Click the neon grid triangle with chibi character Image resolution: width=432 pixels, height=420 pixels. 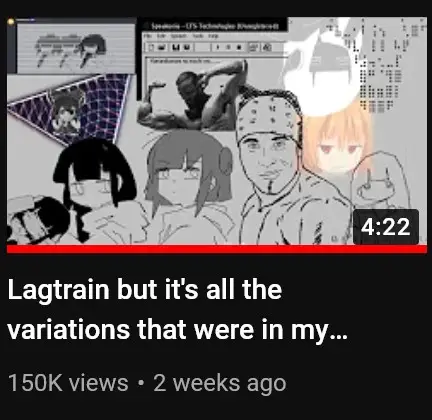(68, 108)
